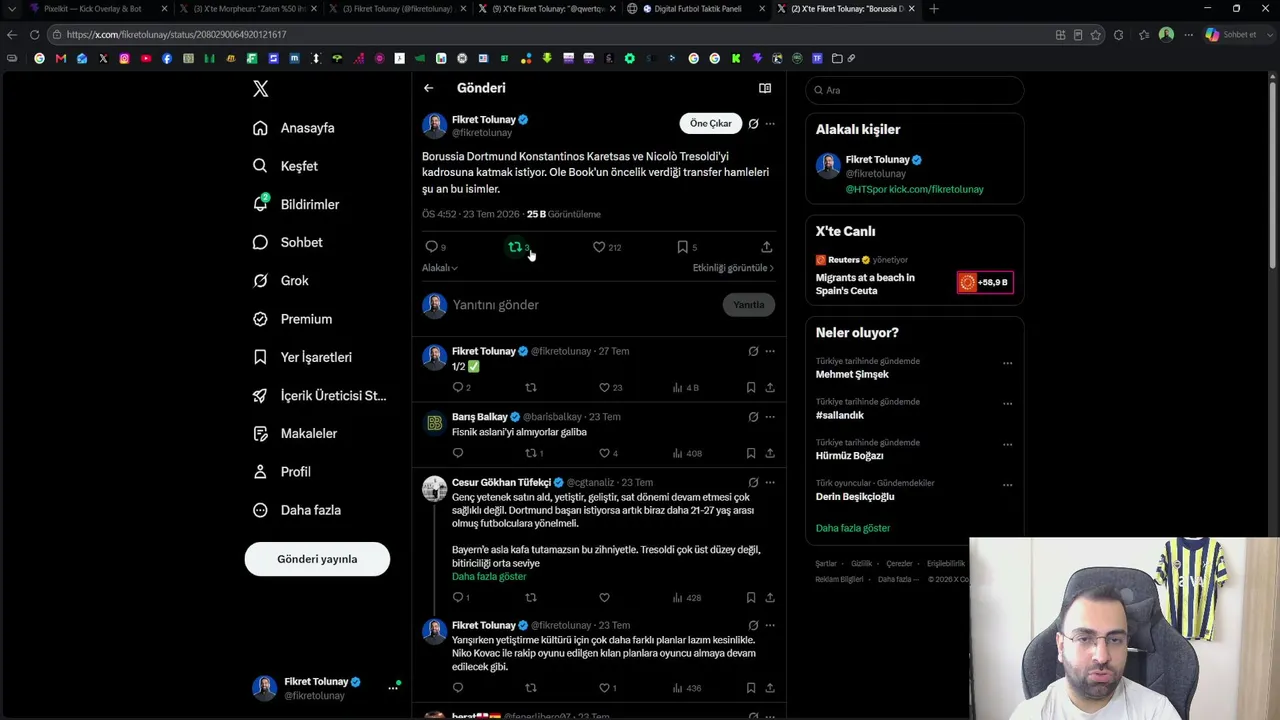Open @HTSpor kick.com/fikretolunay profile link
This screenshot has height=720, width=1280.
click(915, 189)
